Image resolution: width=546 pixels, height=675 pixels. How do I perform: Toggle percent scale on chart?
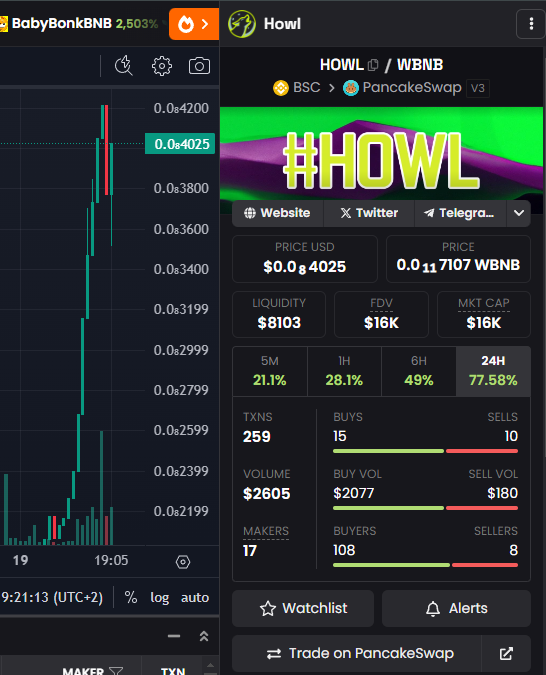click(x=130, y=597)
